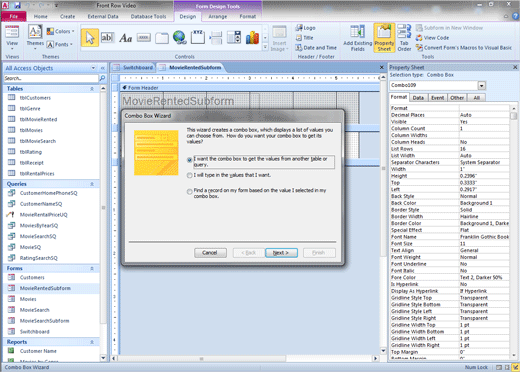This screenshot has width=520, height=372.
Task: Switch to Switchboard document tab
Action: pos(133,68)
